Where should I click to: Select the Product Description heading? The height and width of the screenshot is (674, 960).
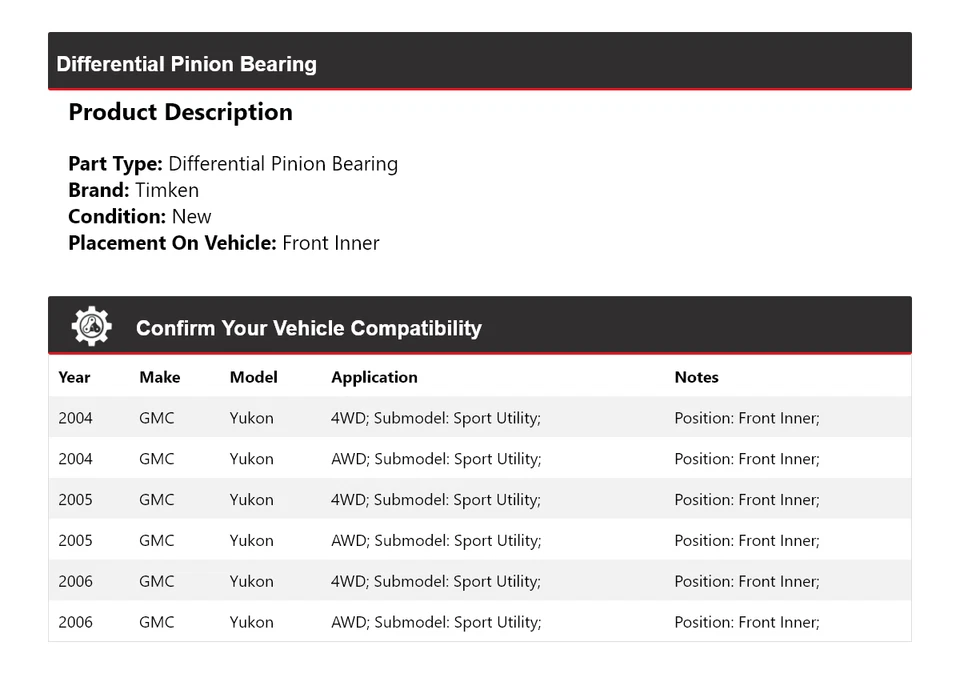point(180,112)
